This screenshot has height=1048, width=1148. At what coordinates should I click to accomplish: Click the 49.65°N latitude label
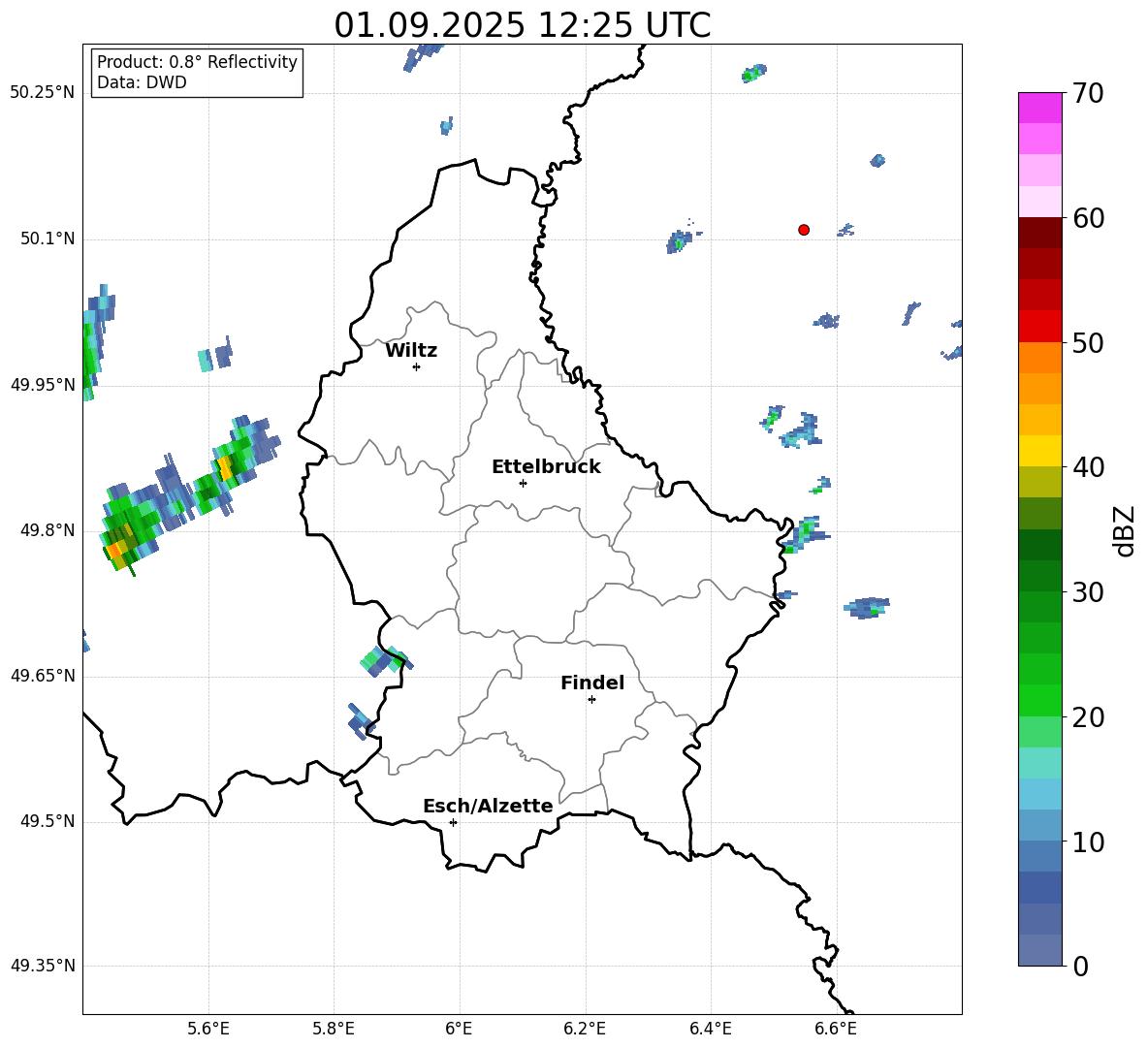click(42, 675)
